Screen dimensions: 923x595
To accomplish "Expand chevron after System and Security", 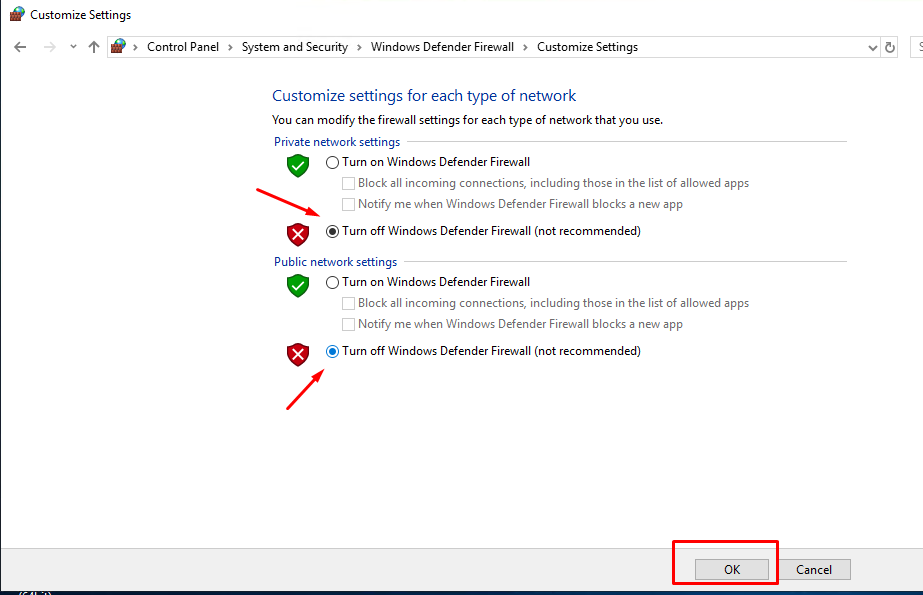I will point(359,47).
